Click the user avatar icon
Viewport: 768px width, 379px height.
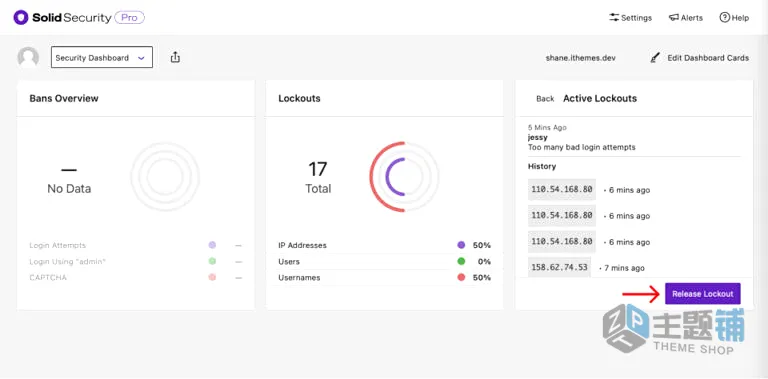click(x=28, y=57)
